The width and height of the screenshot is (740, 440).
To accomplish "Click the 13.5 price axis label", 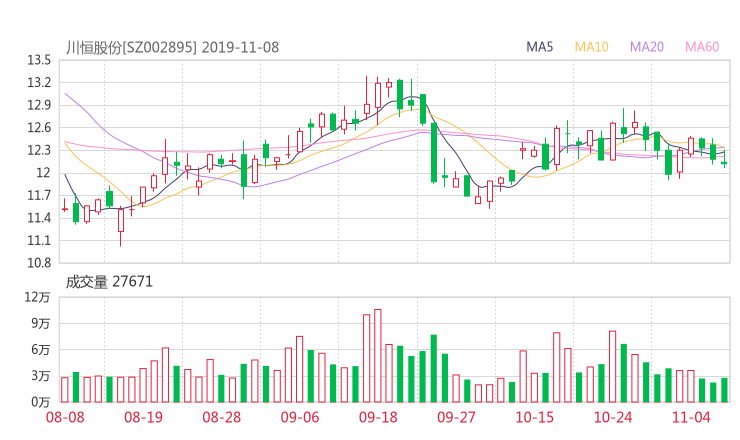I will click(x=39, y=60).
